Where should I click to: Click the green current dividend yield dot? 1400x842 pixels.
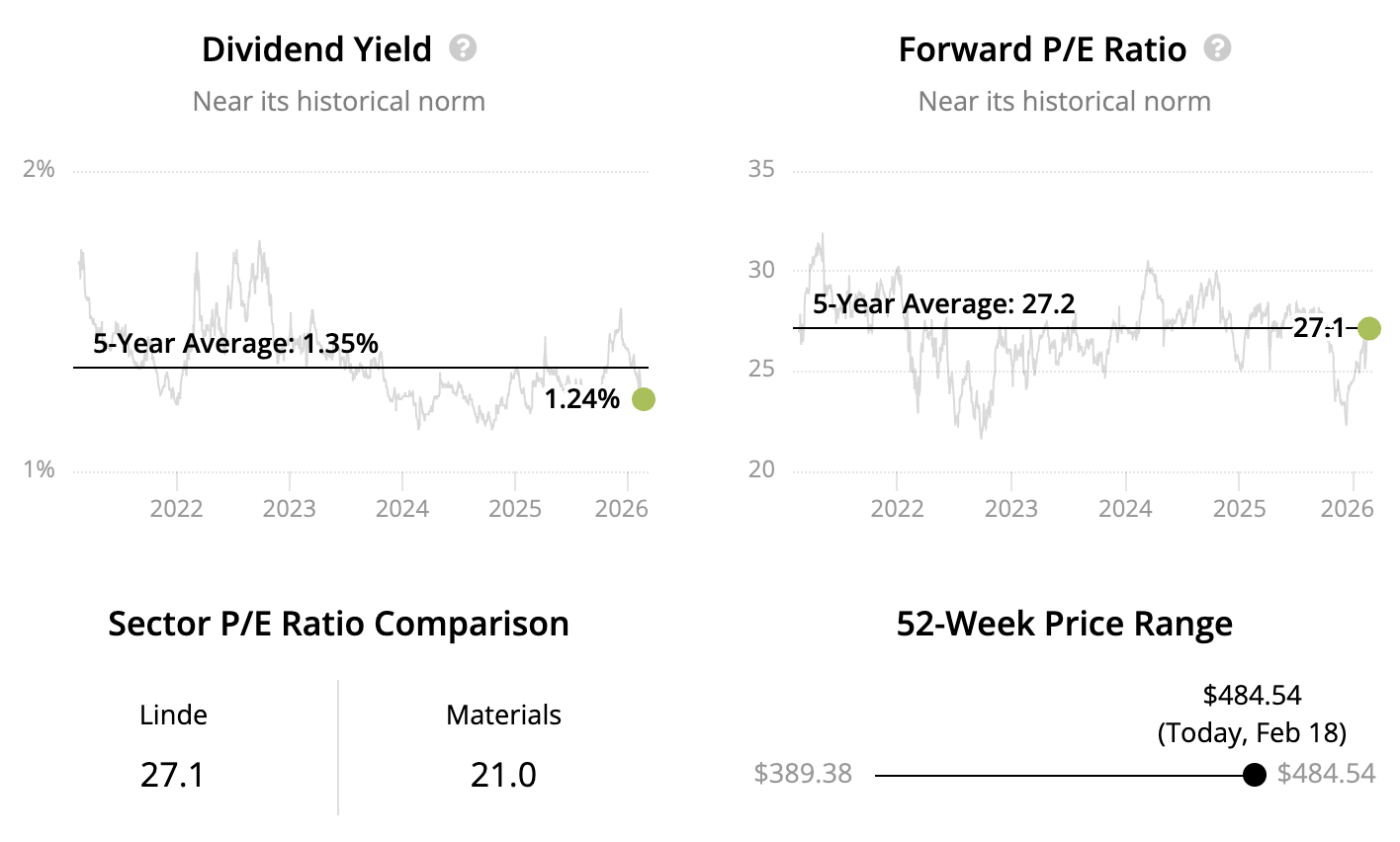(643, 399)
